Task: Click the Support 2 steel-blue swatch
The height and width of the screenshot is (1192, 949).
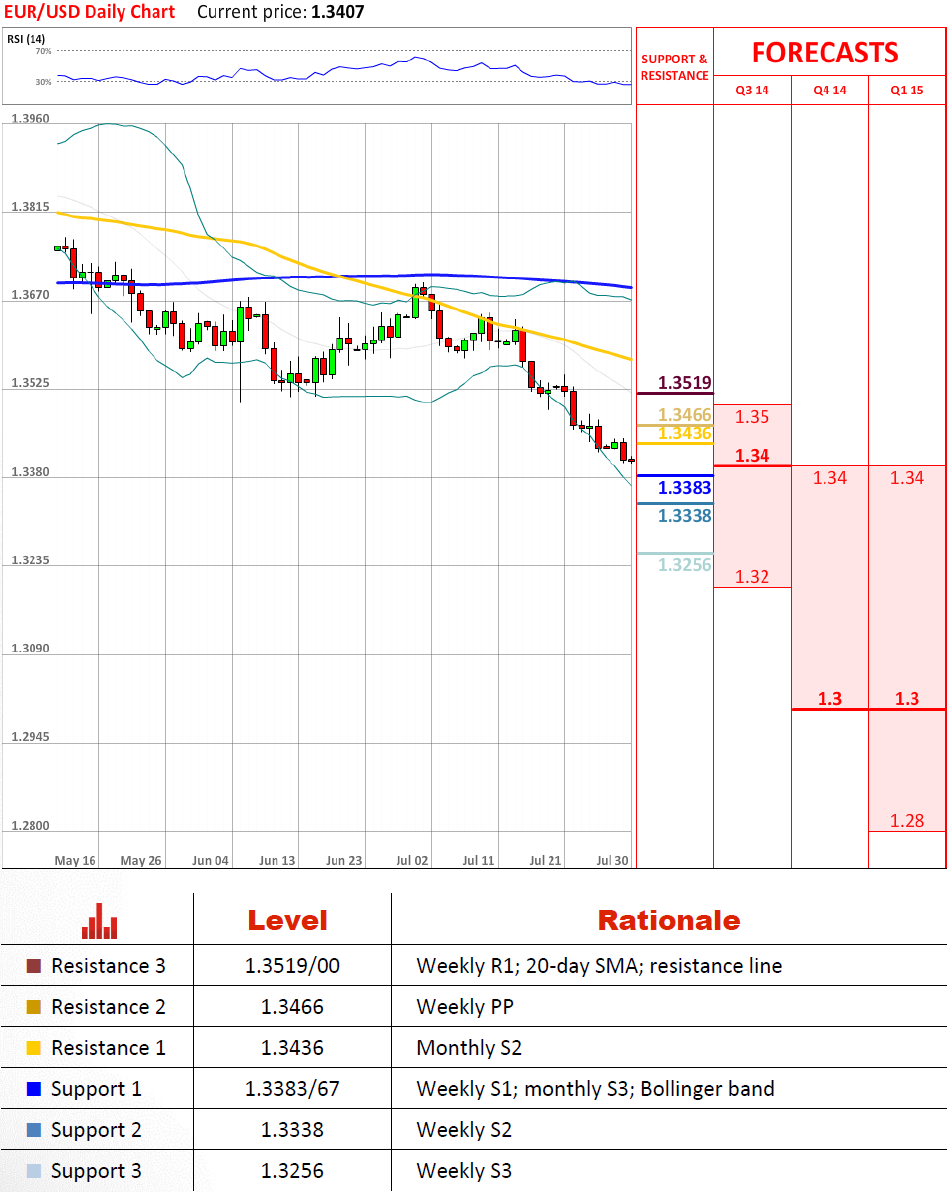Action: [34, 1130]
